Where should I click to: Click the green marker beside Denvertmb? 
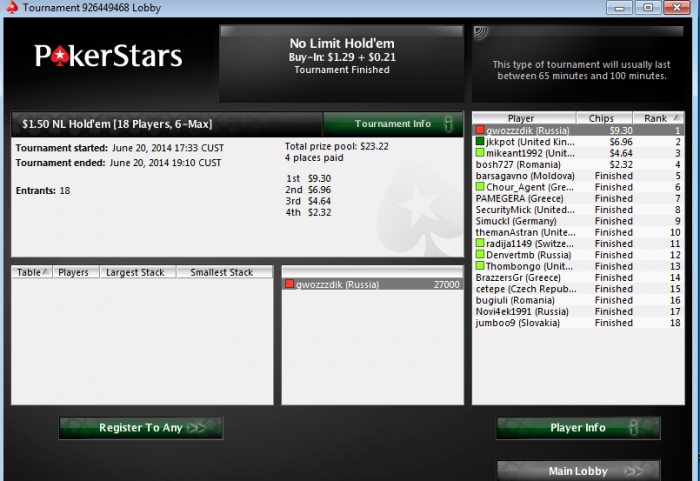coord(480,255)
